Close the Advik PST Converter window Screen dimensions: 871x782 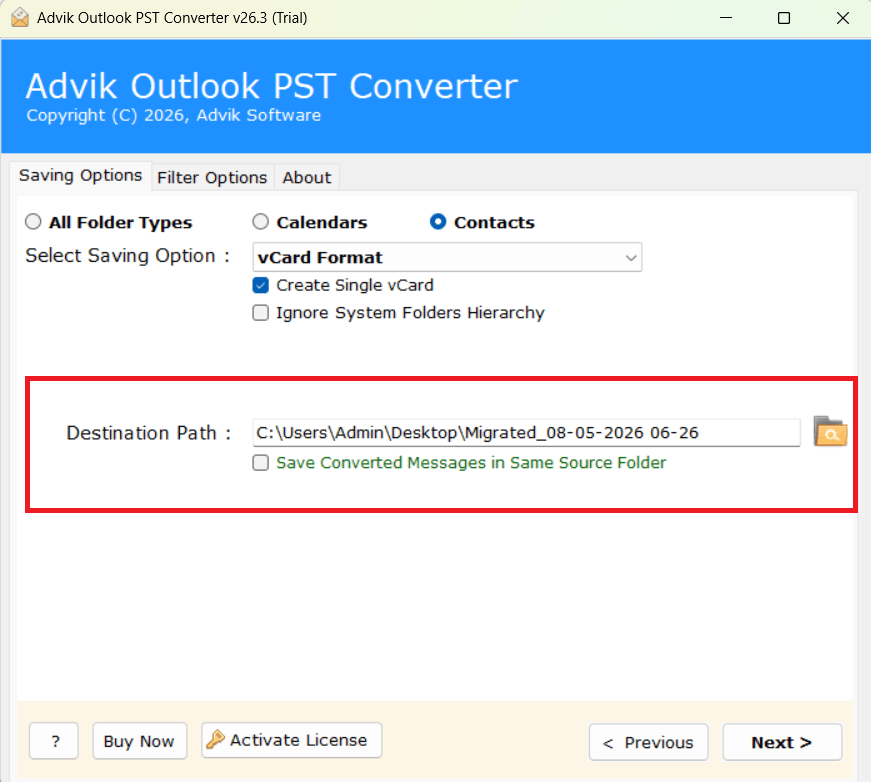pyautogui.click(x=843, y=18)
